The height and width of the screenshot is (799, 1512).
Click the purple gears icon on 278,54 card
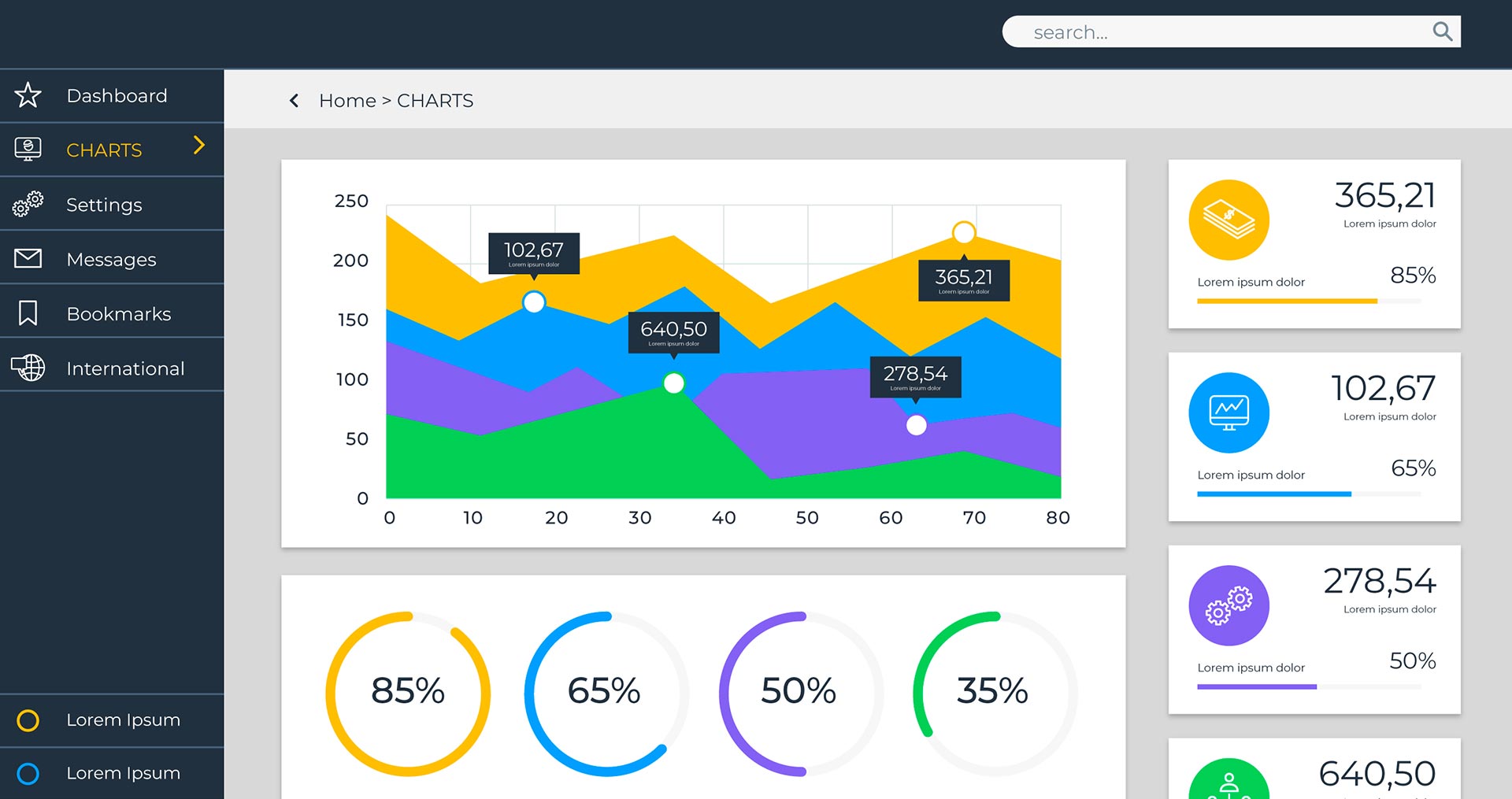coord(1228,605)
